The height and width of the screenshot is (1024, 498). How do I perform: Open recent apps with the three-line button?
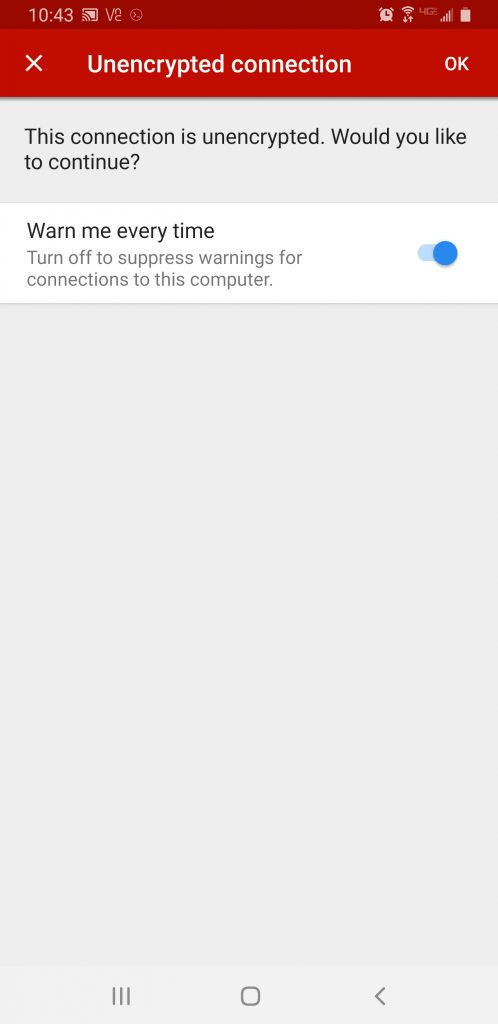click(121, 996)
